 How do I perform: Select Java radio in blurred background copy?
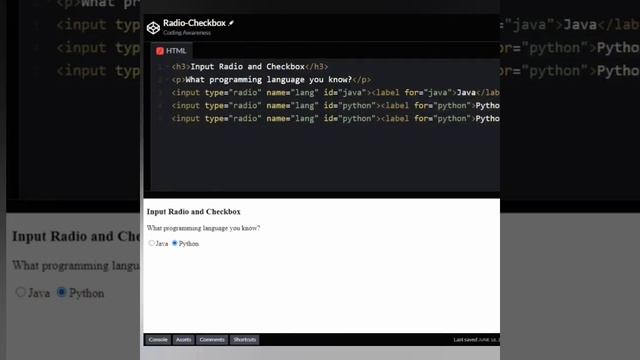(20, 292)
